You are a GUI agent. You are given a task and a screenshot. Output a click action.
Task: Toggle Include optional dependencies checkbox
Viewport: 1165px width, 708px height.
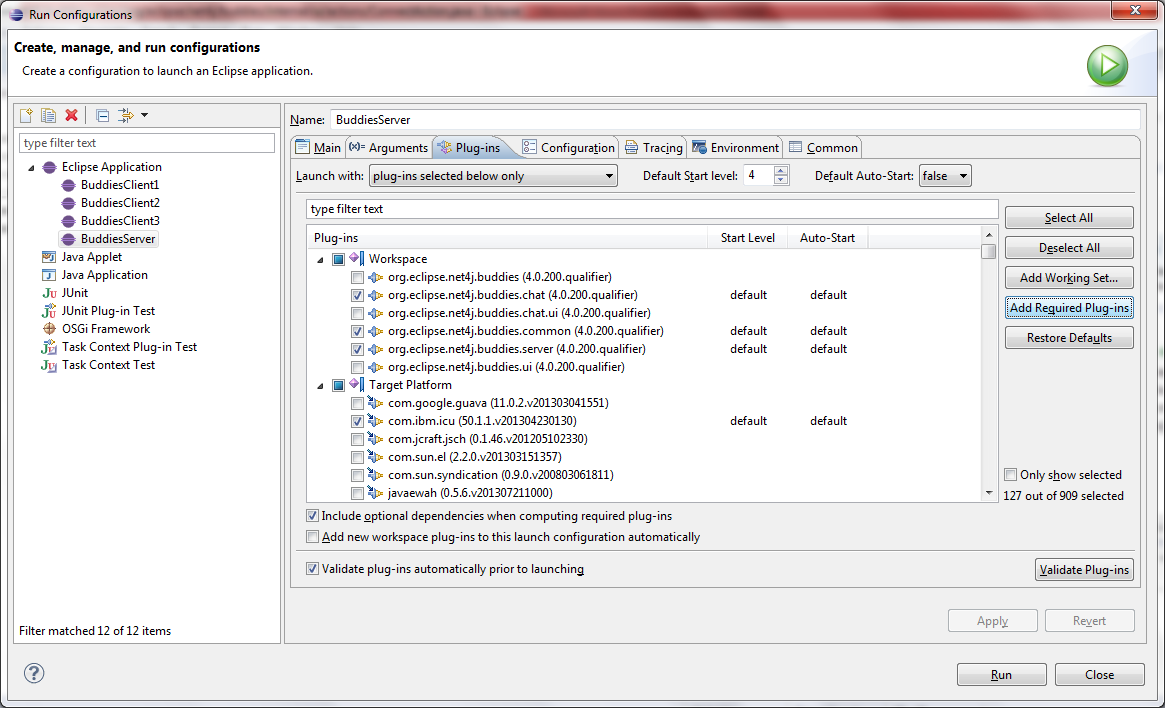pos(313,516)
